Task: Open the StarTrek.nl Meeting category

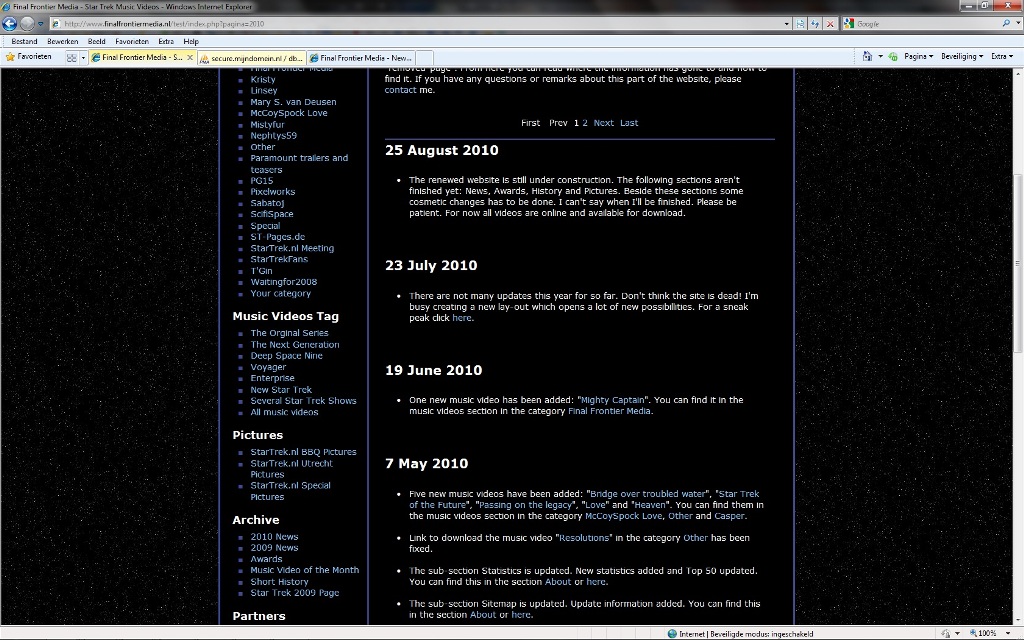Action: (292, 248)
